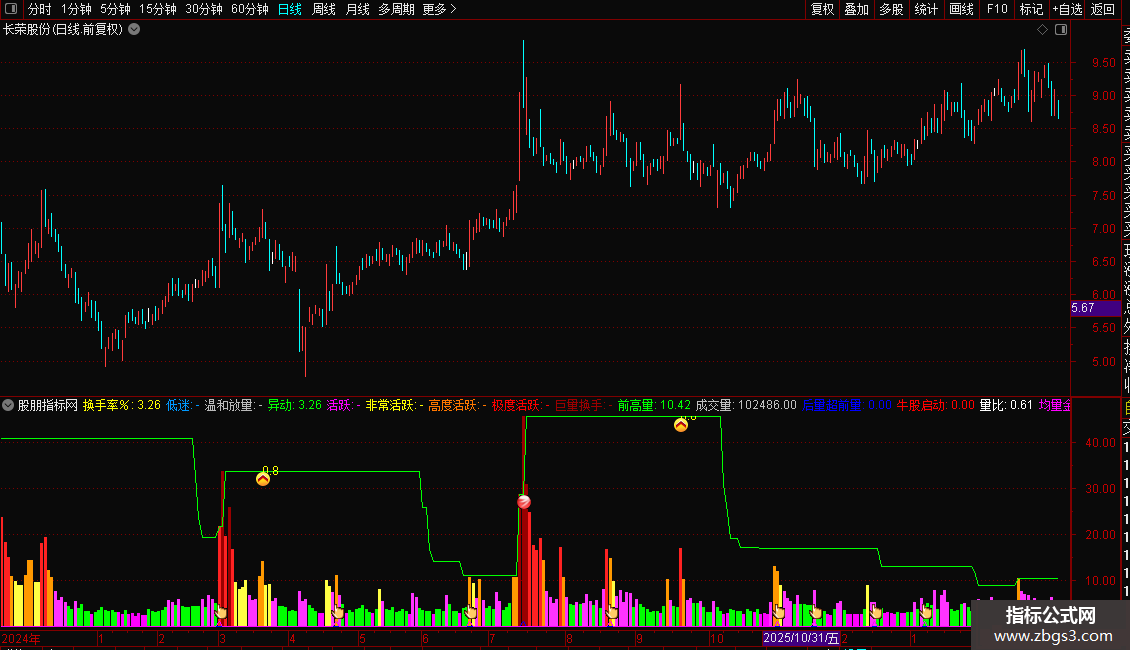
Task: Click the hand pointer marker between August and September
Action: click(x=612, y=612)
